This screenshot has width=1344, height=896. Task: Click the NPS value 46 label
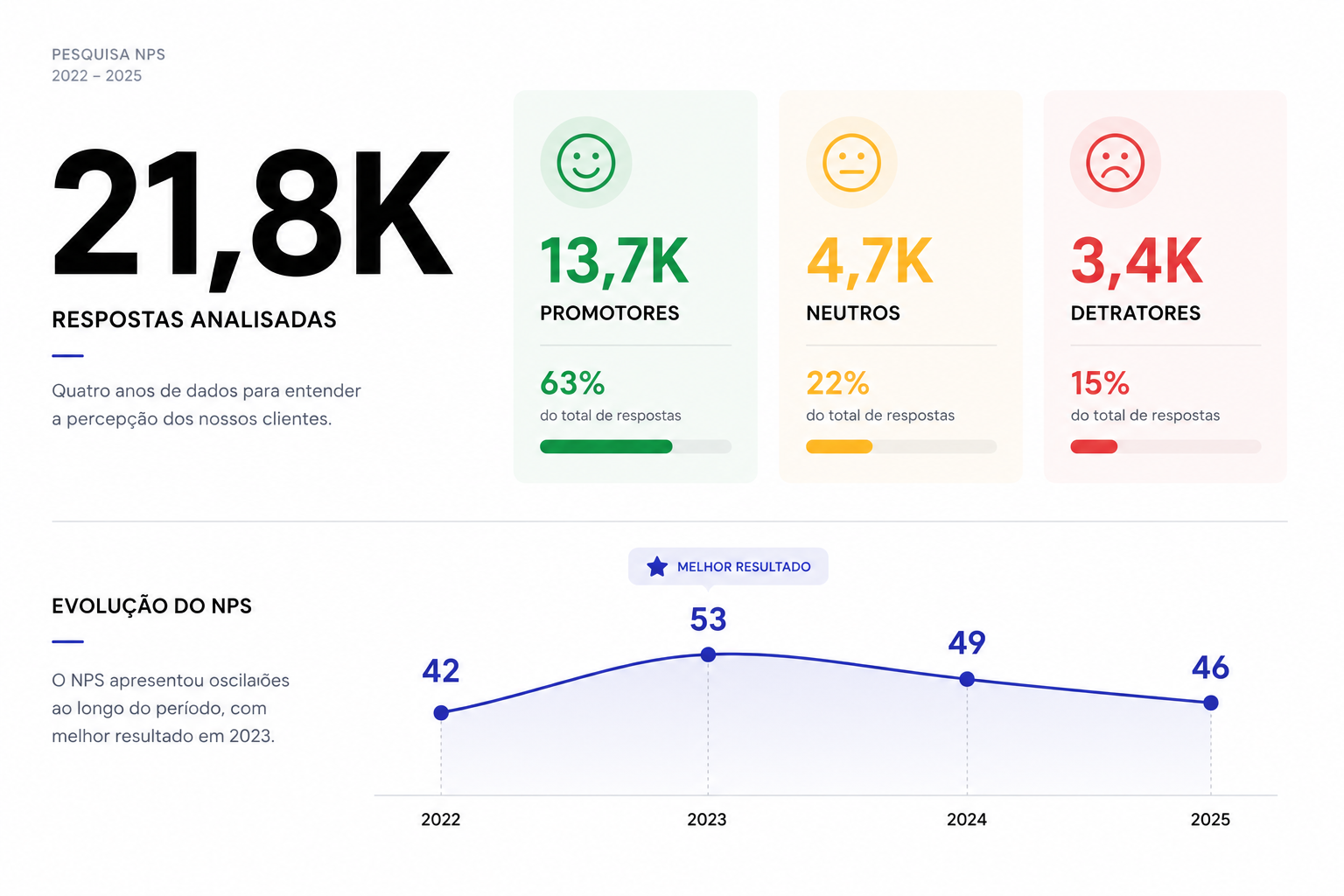click(x=1211, y=668)
